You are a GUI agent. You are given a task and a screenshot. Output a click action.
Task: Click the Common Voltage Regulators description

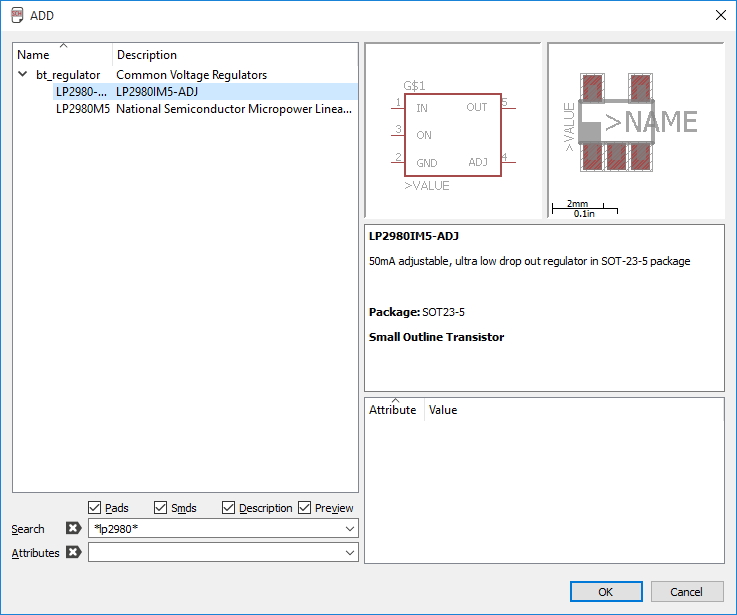[x=191, y=75]
